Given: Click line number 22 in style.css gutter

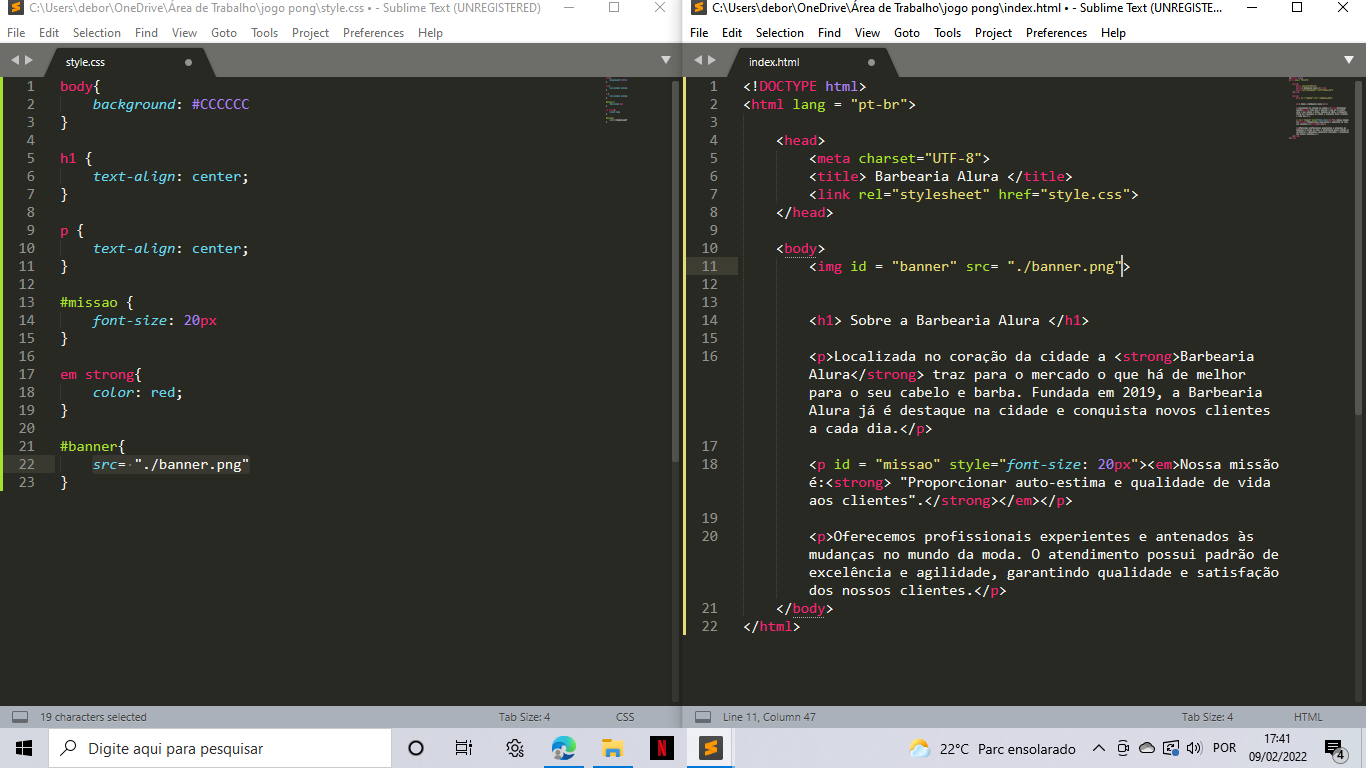Looking at the screenshot, I should tap(27, 464).
